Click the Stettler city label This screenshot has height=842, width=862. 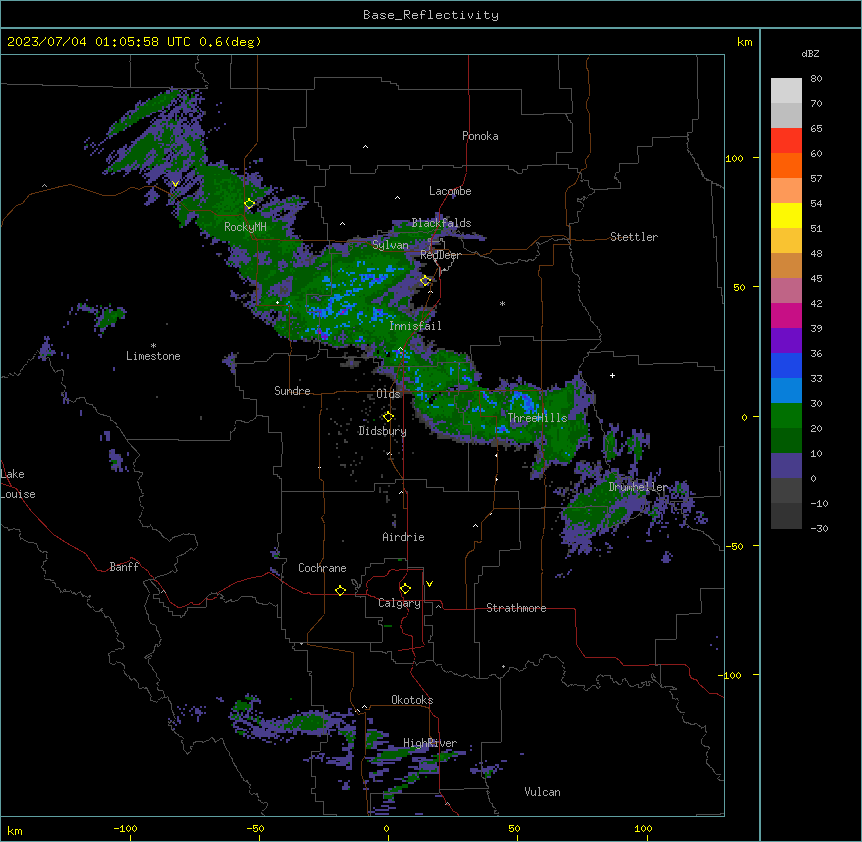634,237
